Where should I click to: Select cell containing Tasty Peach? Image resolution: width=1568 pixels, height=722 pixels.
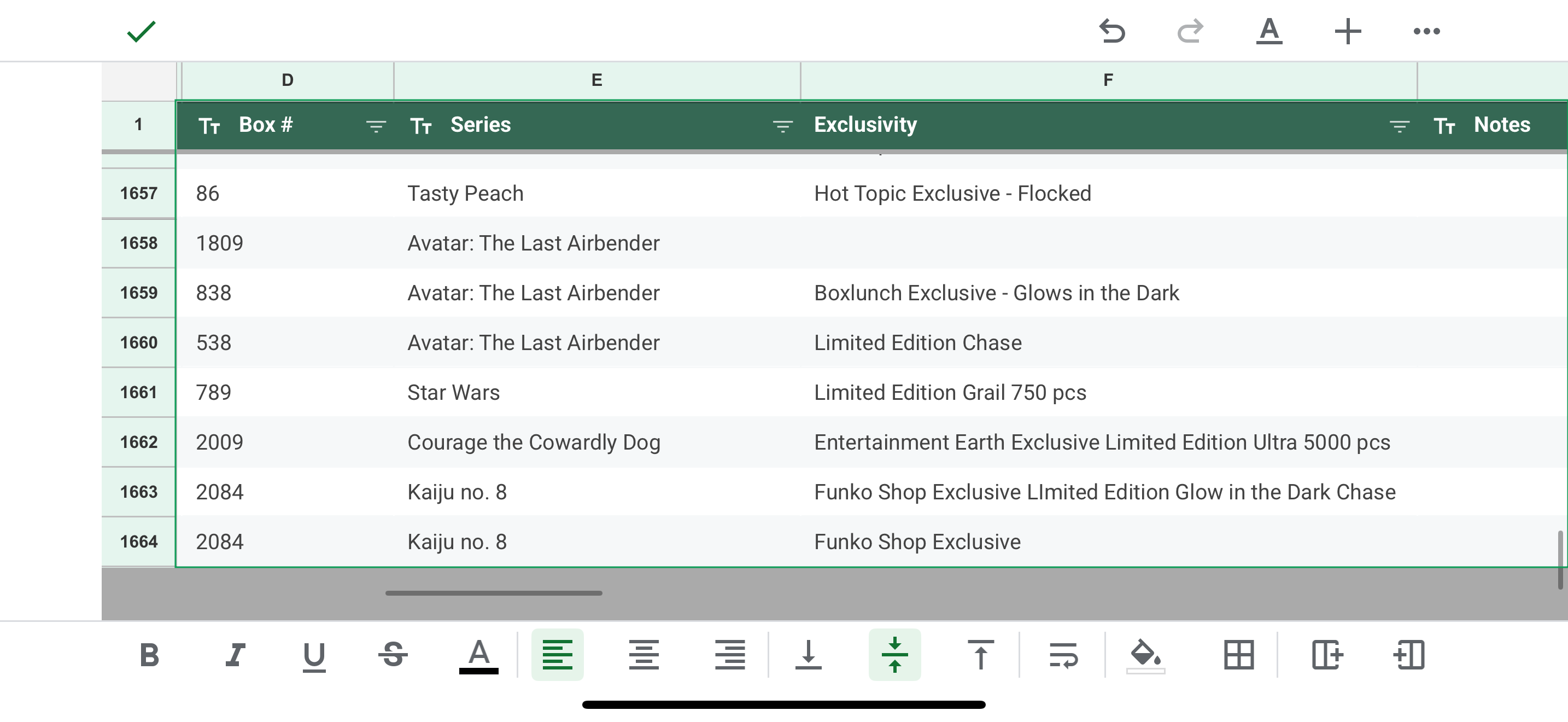(597, 193)
